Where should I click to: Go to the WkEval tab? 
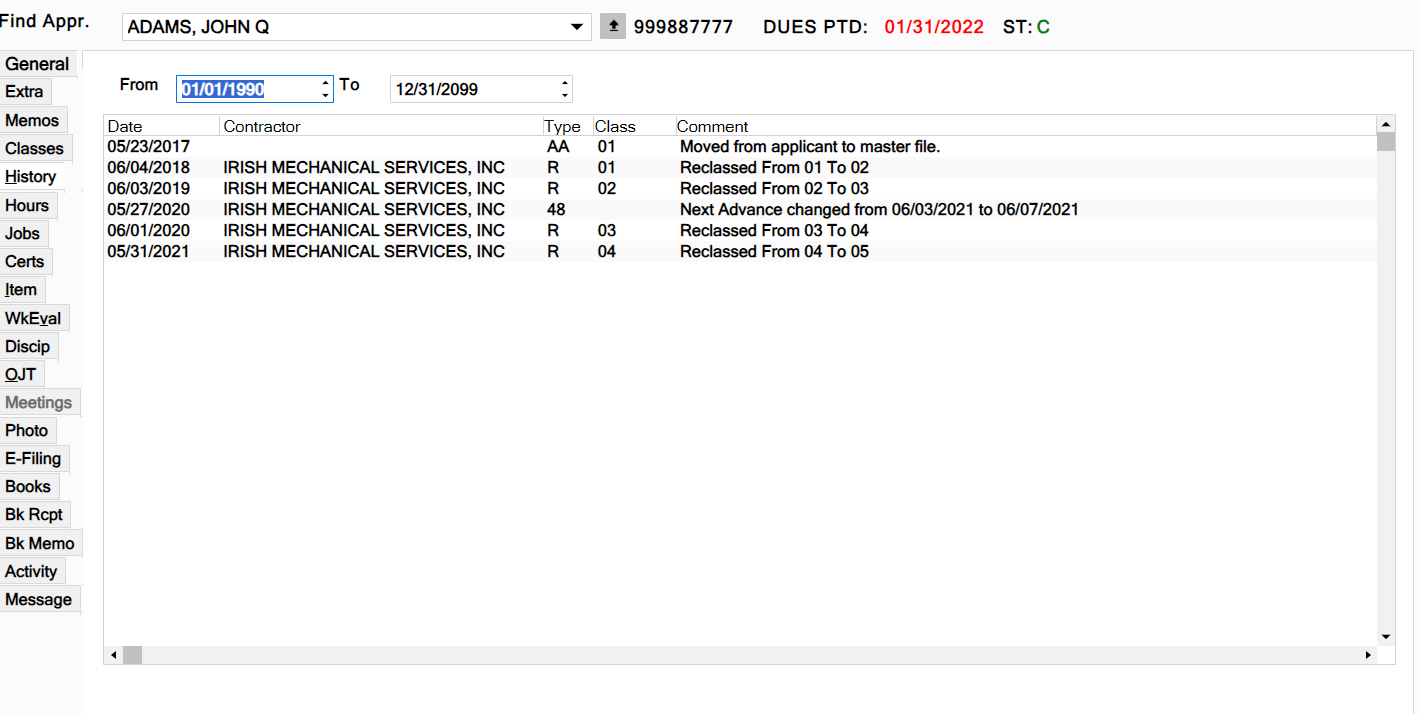click(33, 319)
